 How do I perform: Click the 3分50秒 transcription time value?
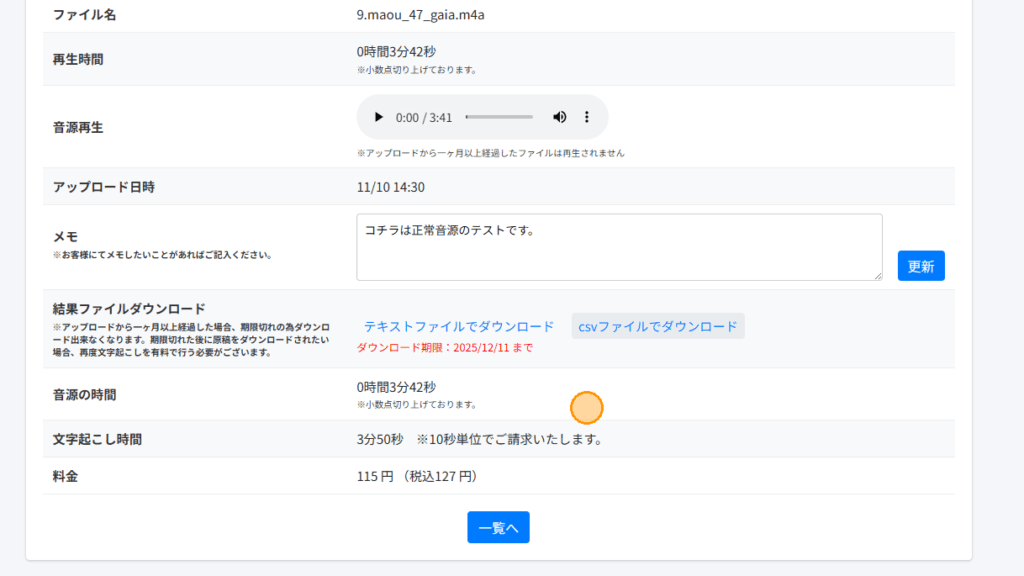click(380, 439)
